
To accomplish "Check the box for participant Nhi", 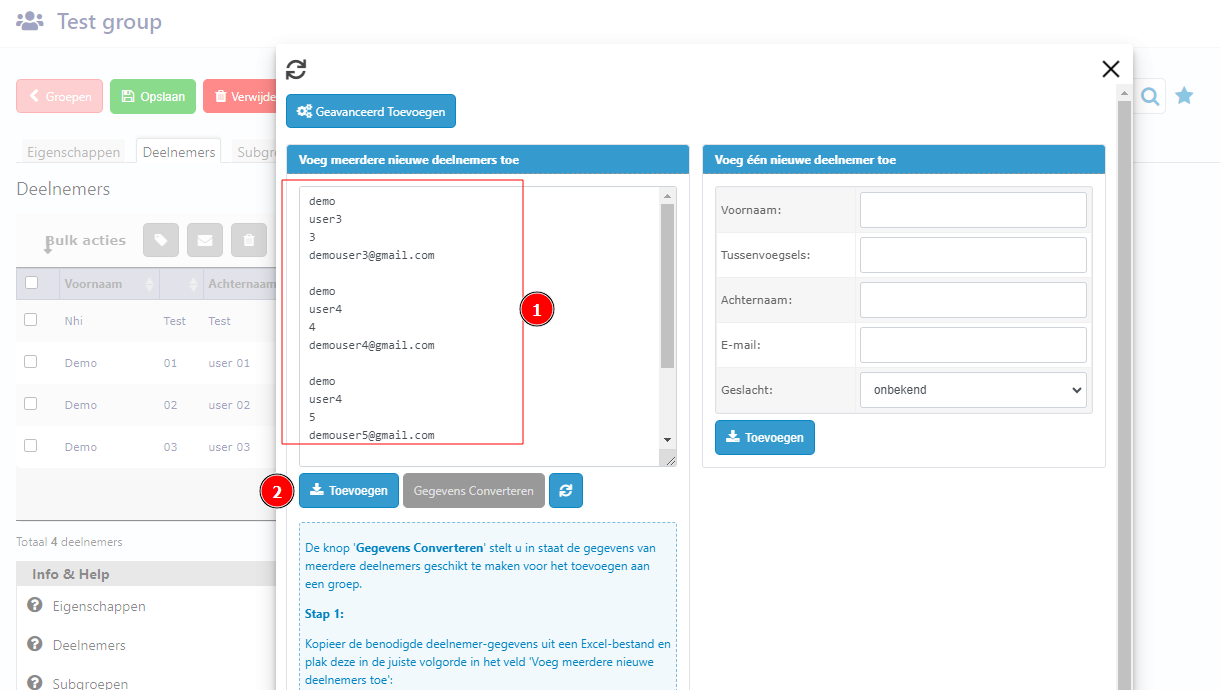I will click(31, 320).
